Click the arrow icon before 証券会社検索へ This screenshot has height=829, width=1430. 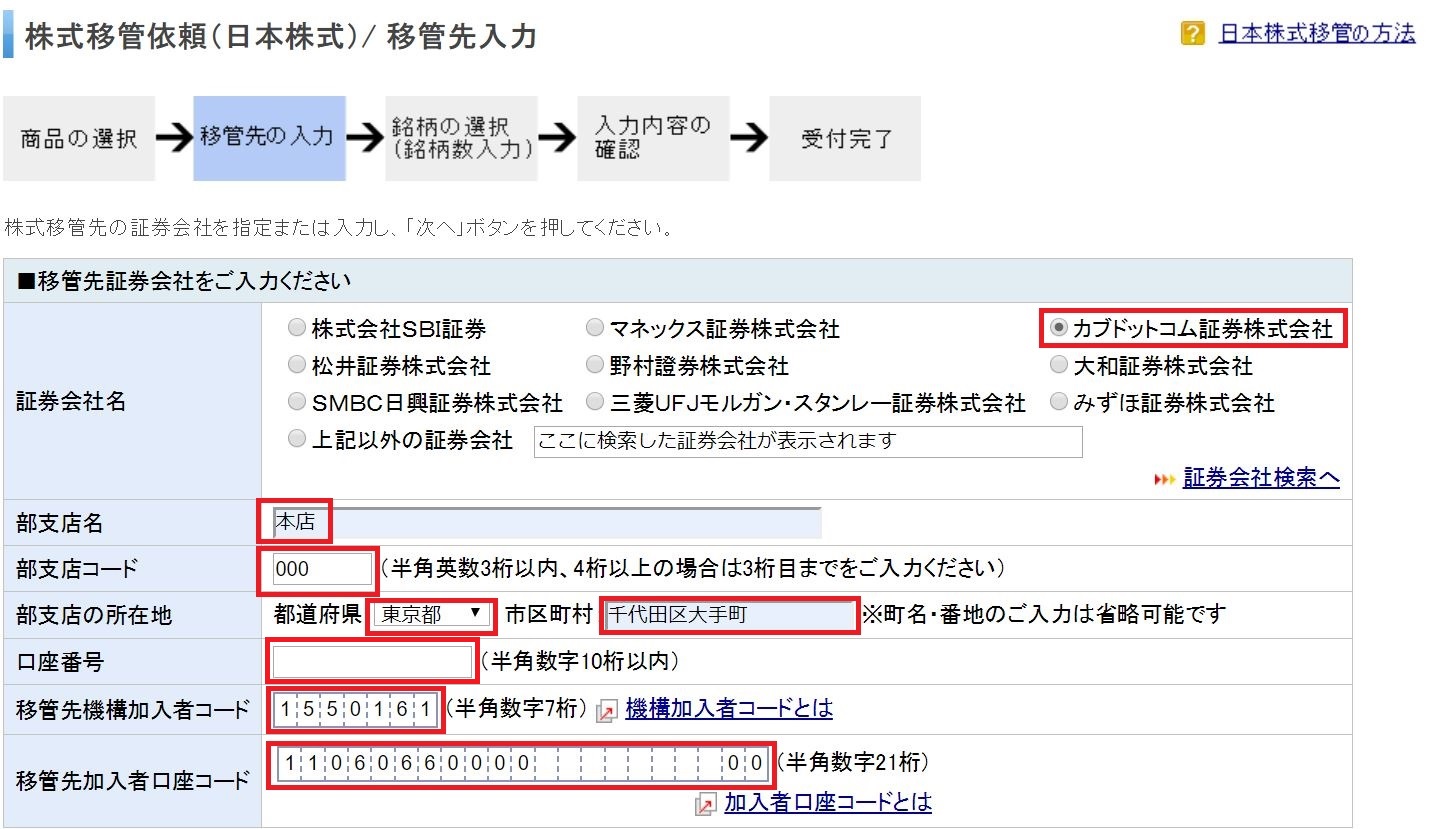tap(1165, 480)
